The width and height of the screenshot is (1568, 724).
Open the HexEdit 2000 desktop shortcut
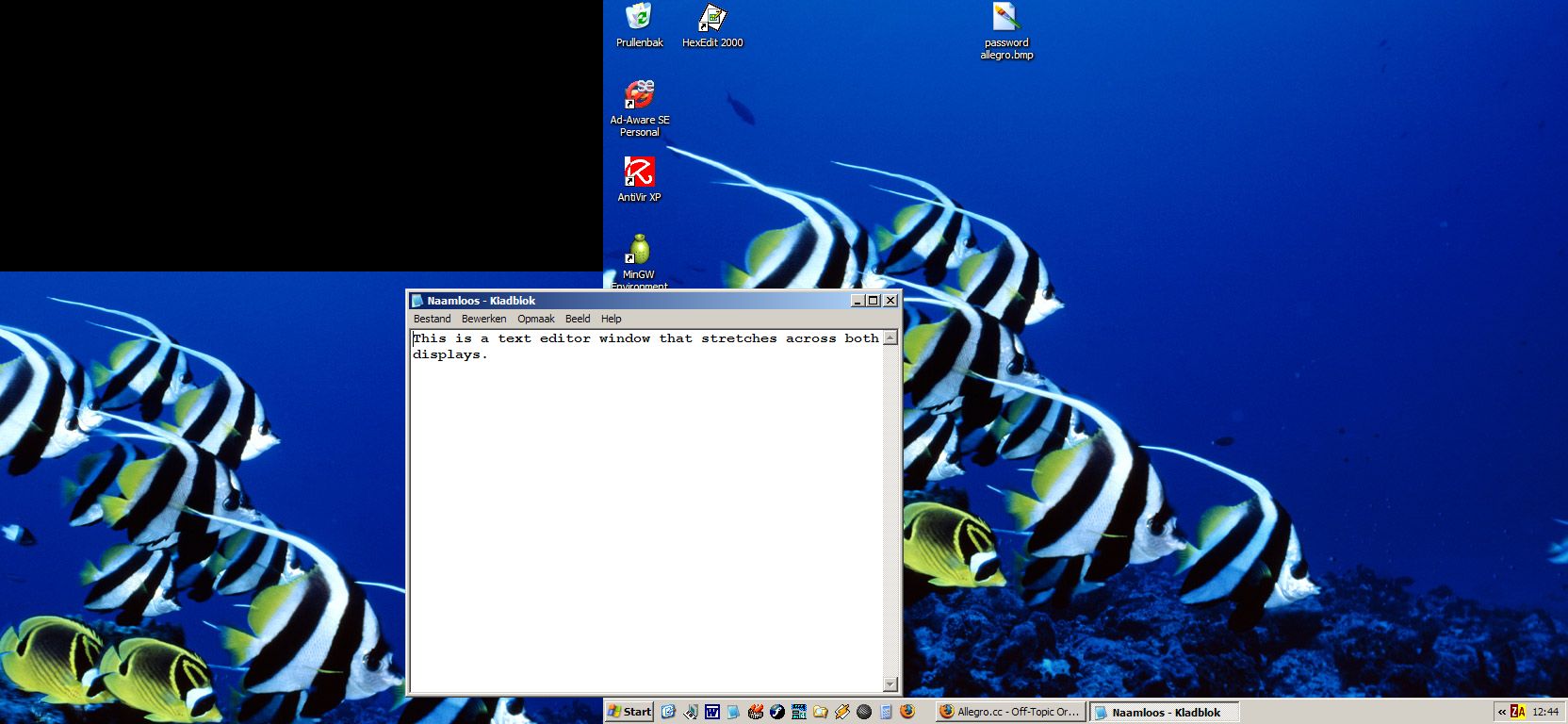pos(711,18)
